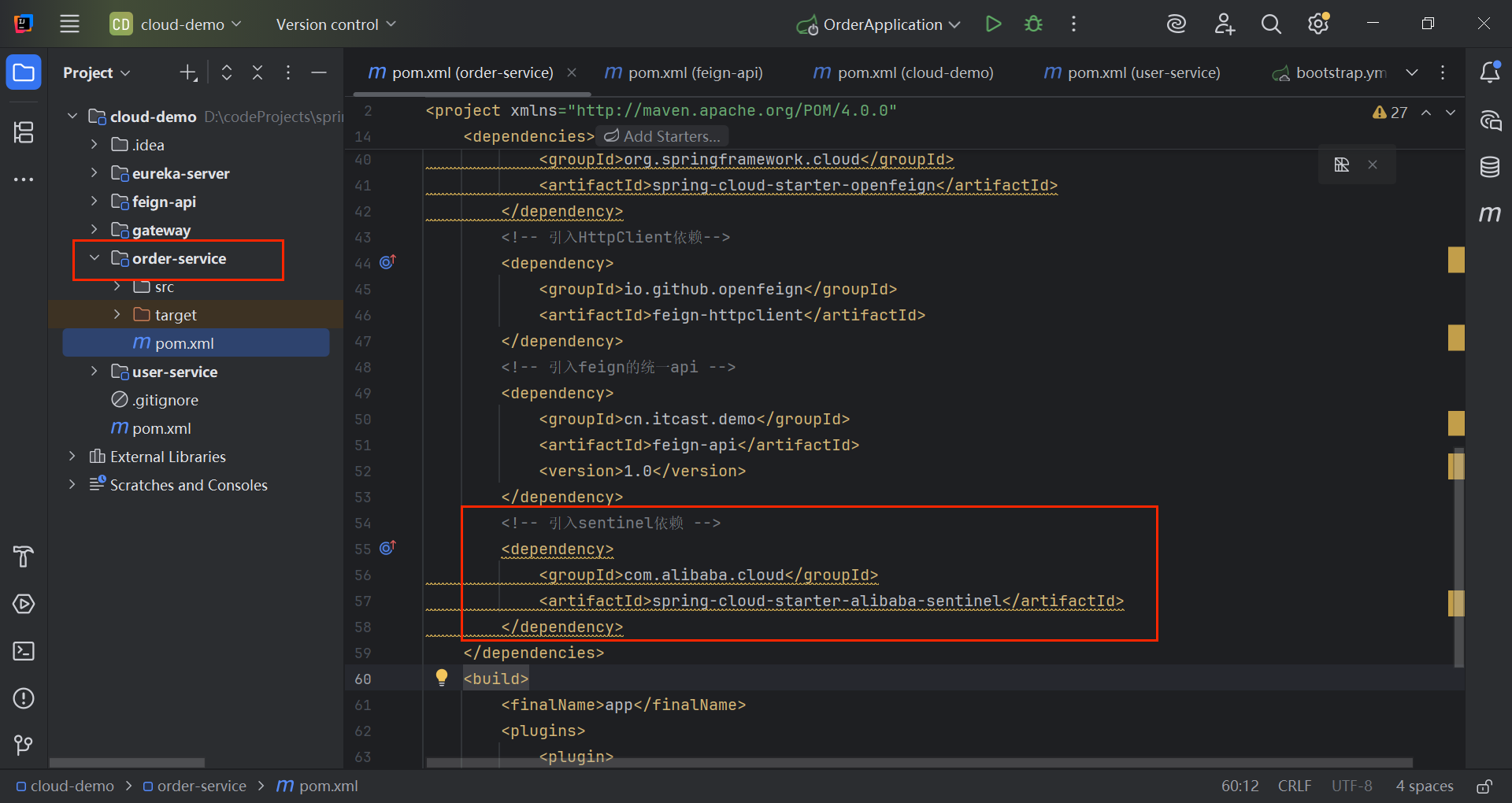This screenshot has height=803, width=1512.
Task: Open the Project tool window icon
Action: click(24, 73)
